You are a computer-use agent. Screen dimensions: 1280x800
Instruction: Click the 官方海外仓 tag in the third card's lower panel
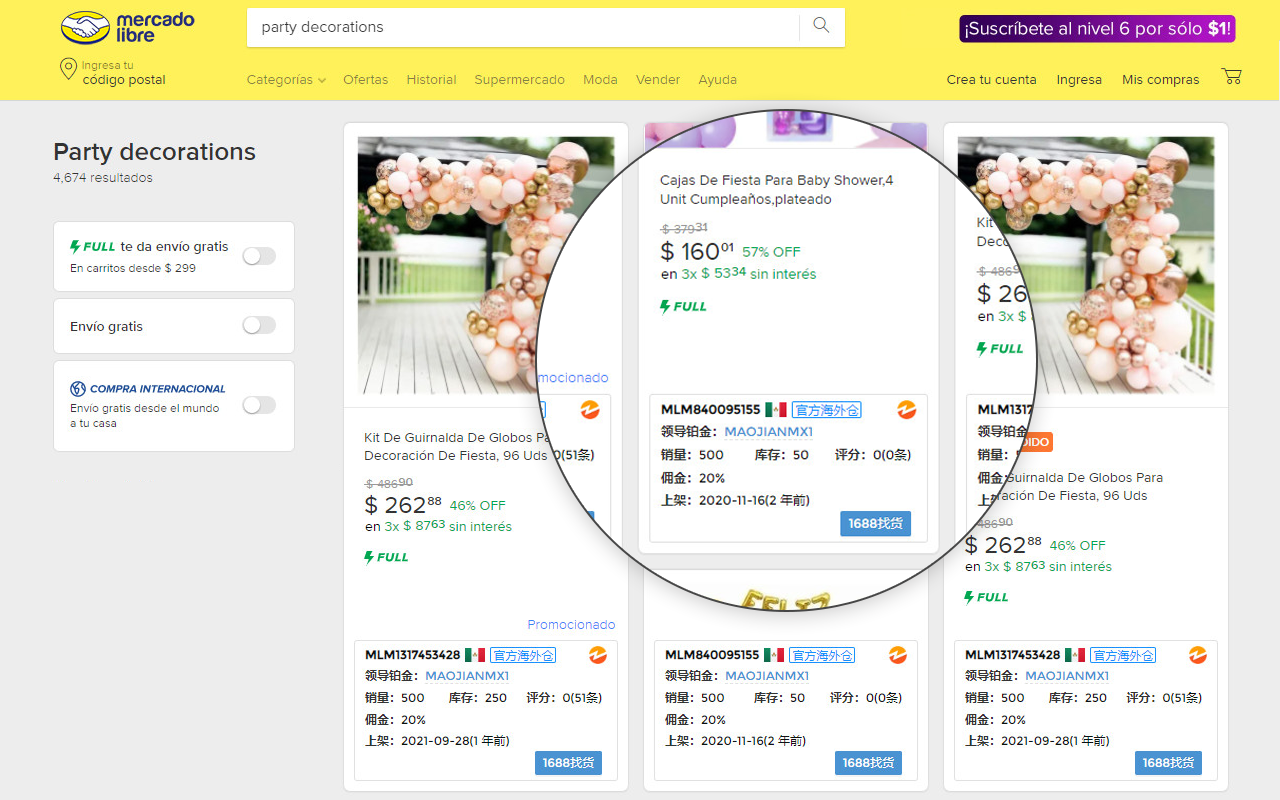[x=1123, y=655]
